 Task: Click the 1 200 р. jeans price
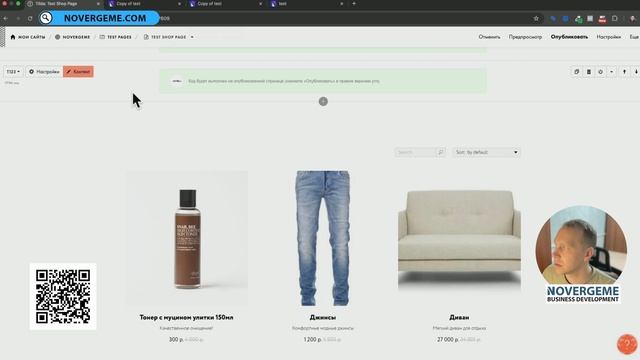313,340
